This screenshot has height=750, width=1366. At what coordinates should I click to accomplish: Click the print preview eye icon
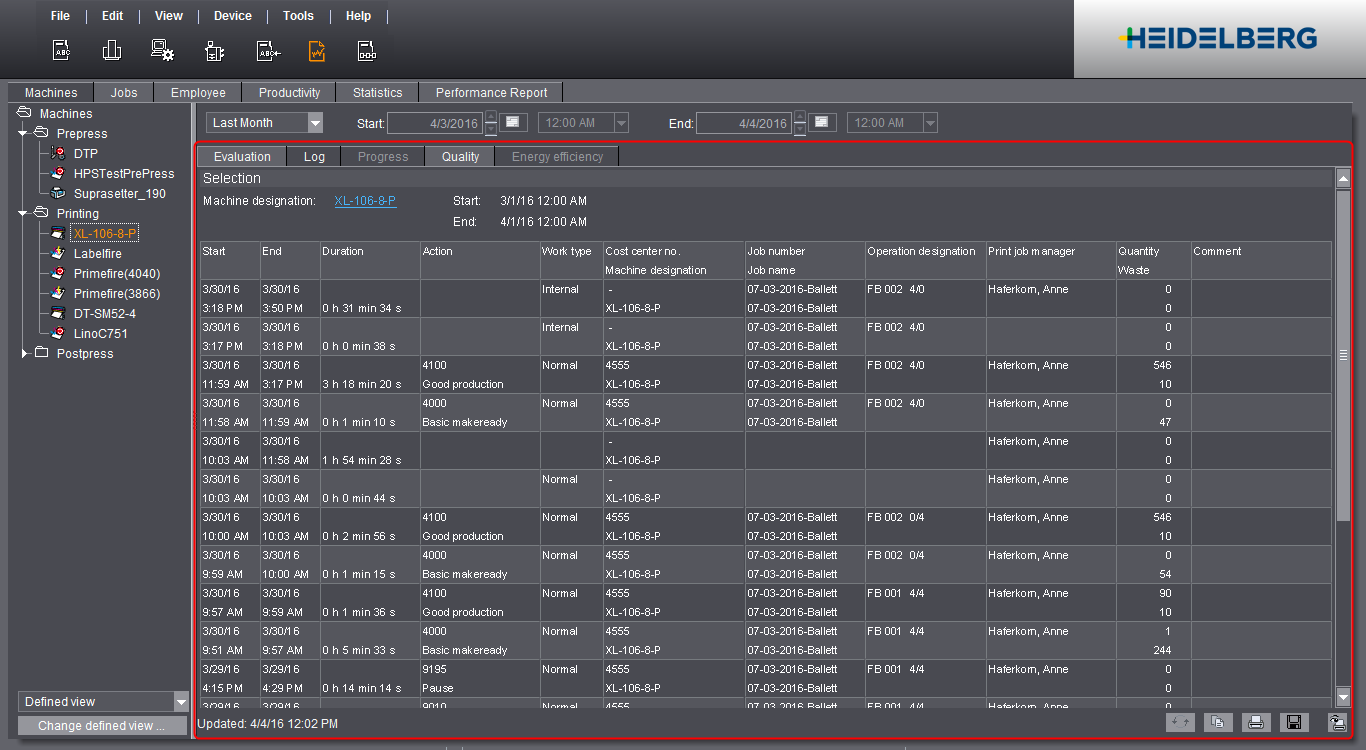click(1337, 722)
